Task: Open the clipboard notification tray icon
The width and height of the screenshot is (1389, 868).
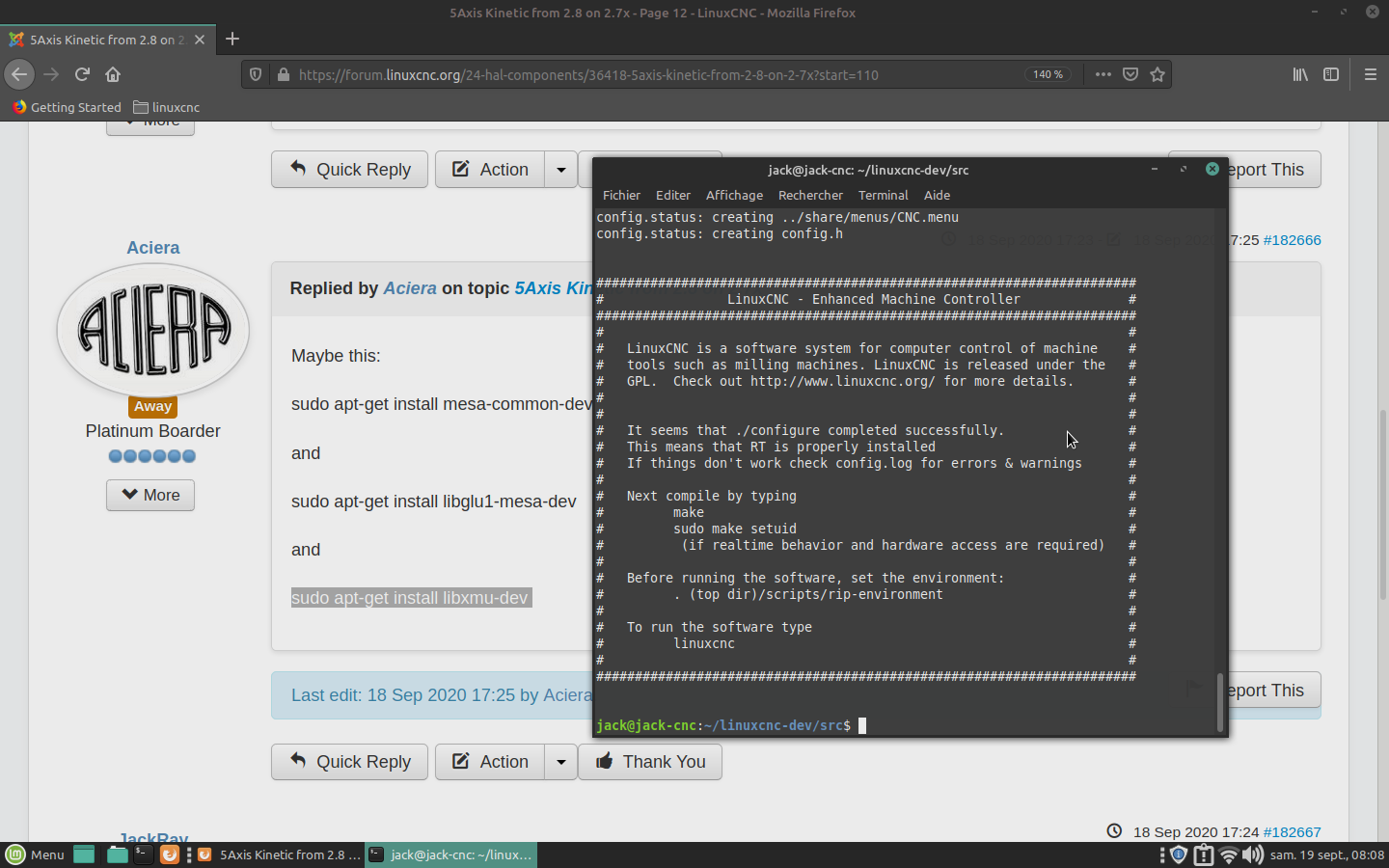Action: [1203, 854]
